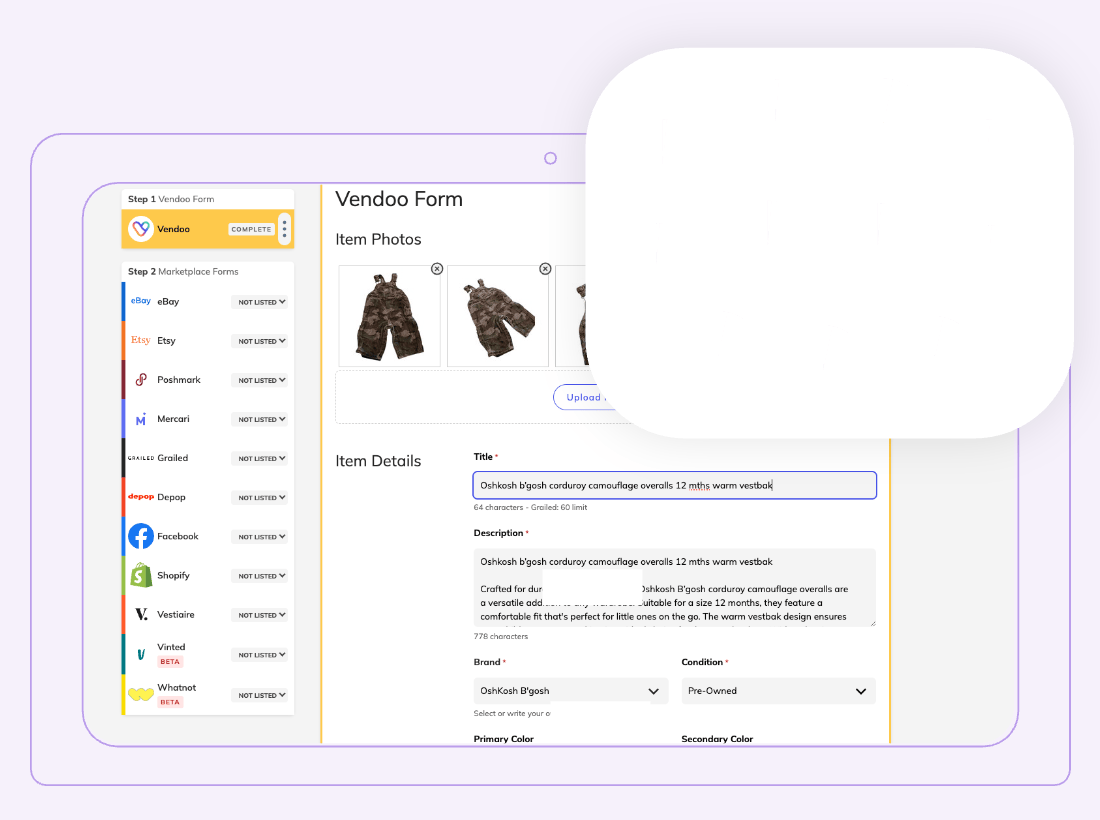The width and height of the screenshot is (1100, 820).
Task: Open the first overalls photo thumbnail
Action: [389, 316]
